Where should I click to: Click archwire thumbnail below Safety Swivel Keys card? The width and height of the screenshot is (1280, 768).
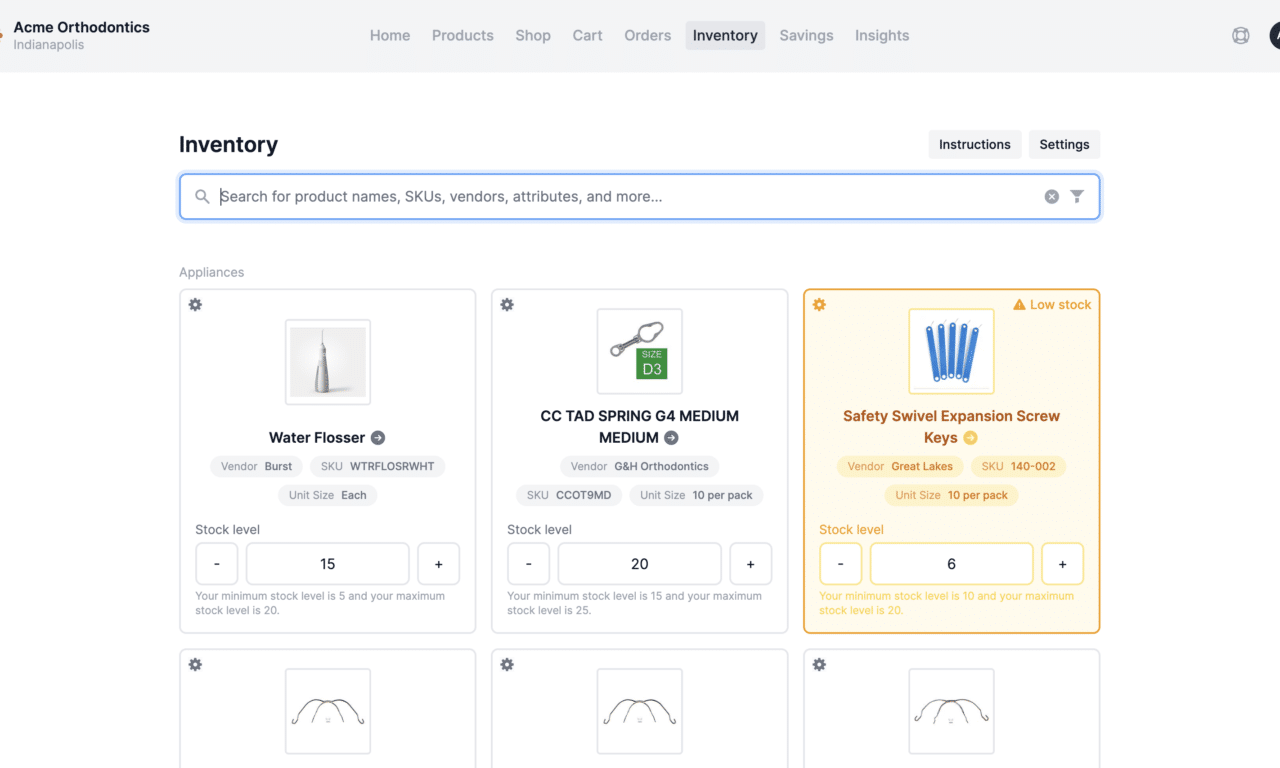click(952, 711)
